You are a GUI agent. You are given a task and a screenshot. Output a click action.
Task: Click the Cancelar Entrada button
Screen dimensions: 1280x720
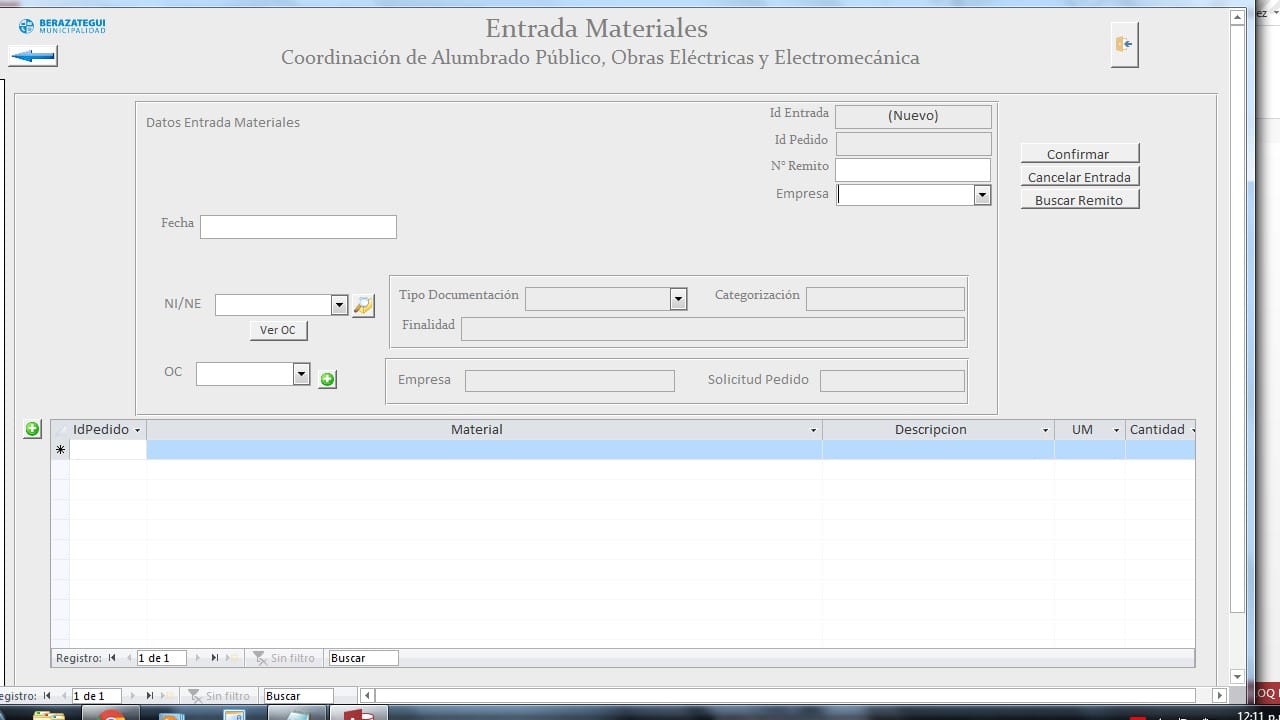1079,177
